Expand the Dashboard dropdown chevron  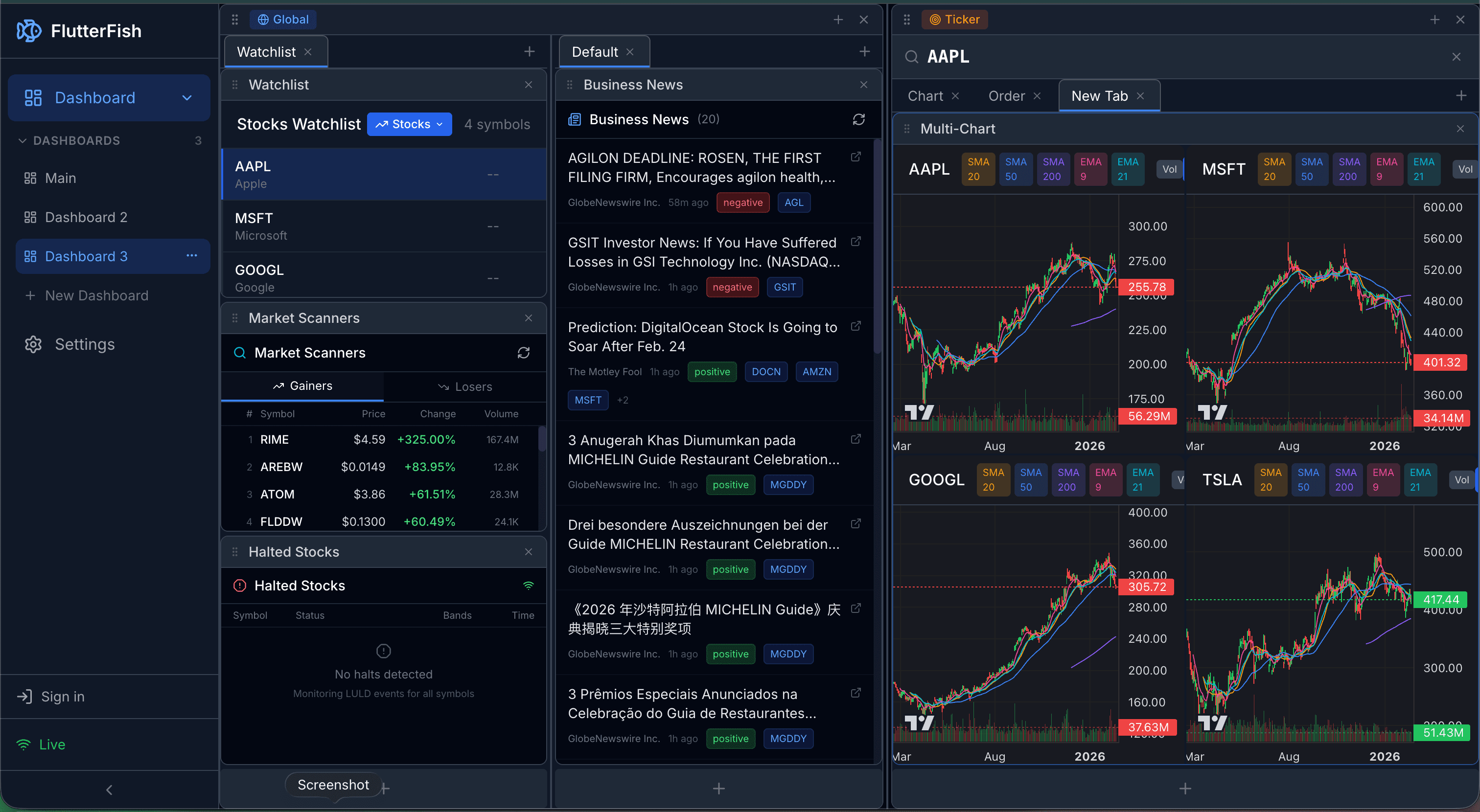point(187,98)
